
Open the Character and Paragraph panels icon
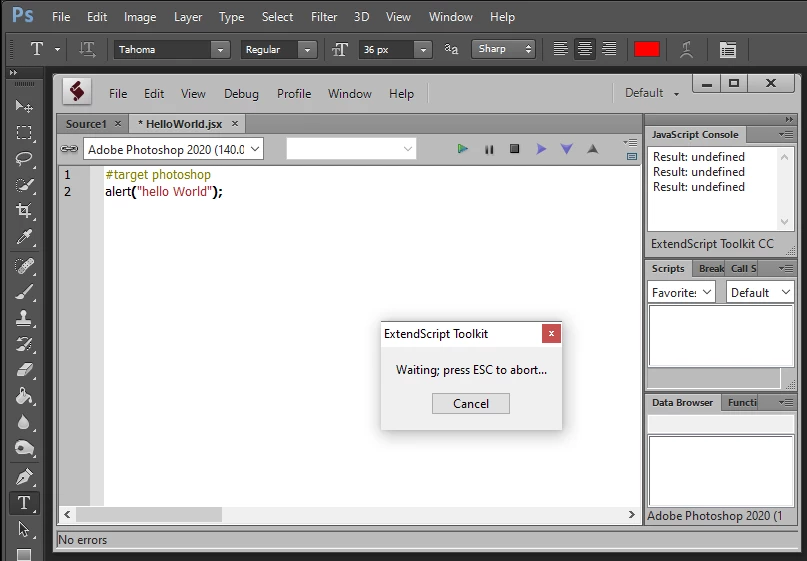727,49
